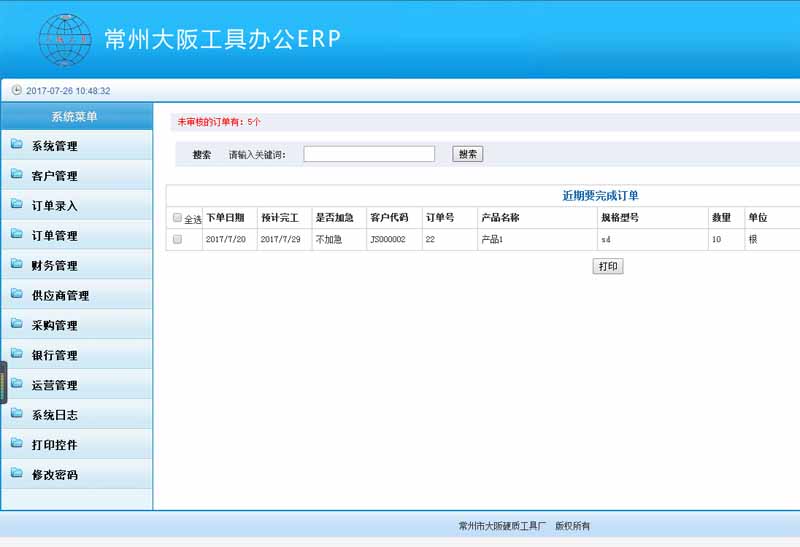
Task: Click the sidebar collapse handle on left edge
Action: pos(3,382)
